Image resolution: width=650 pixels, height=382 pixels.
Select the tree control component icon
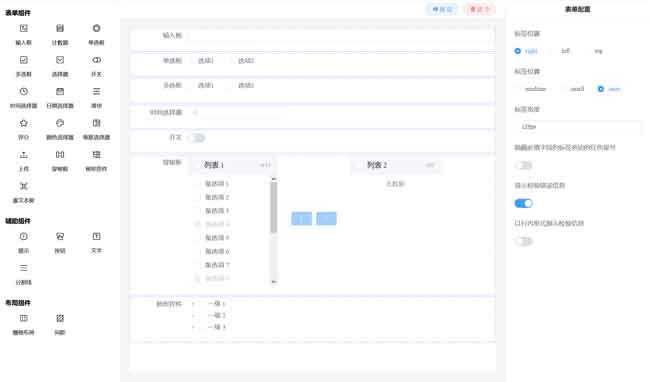(x=96, y=155)
